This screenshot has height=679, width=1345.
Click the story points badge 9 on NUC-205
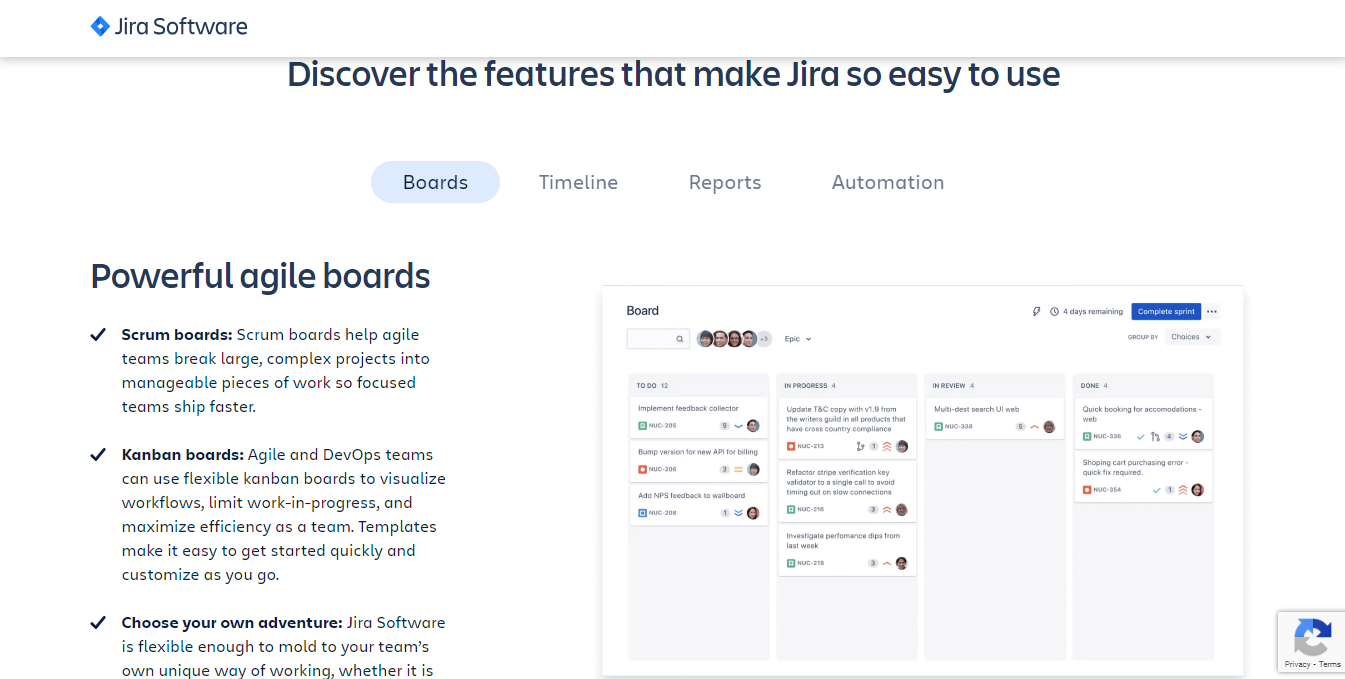pos(724,425)
